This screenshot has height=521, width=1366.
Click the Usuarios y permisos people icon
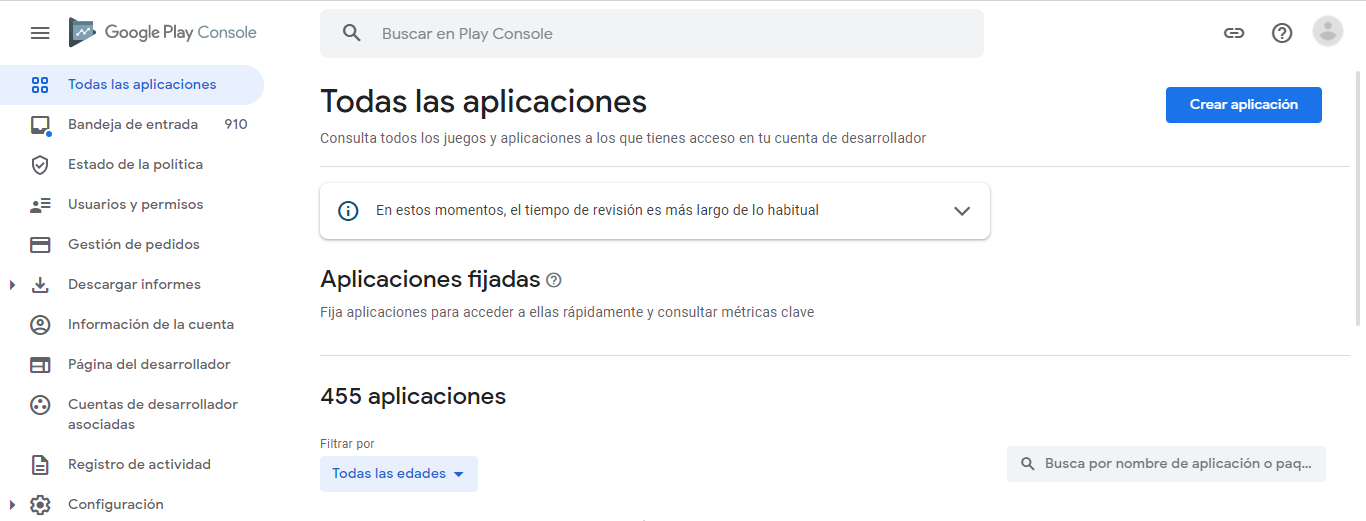40,205
